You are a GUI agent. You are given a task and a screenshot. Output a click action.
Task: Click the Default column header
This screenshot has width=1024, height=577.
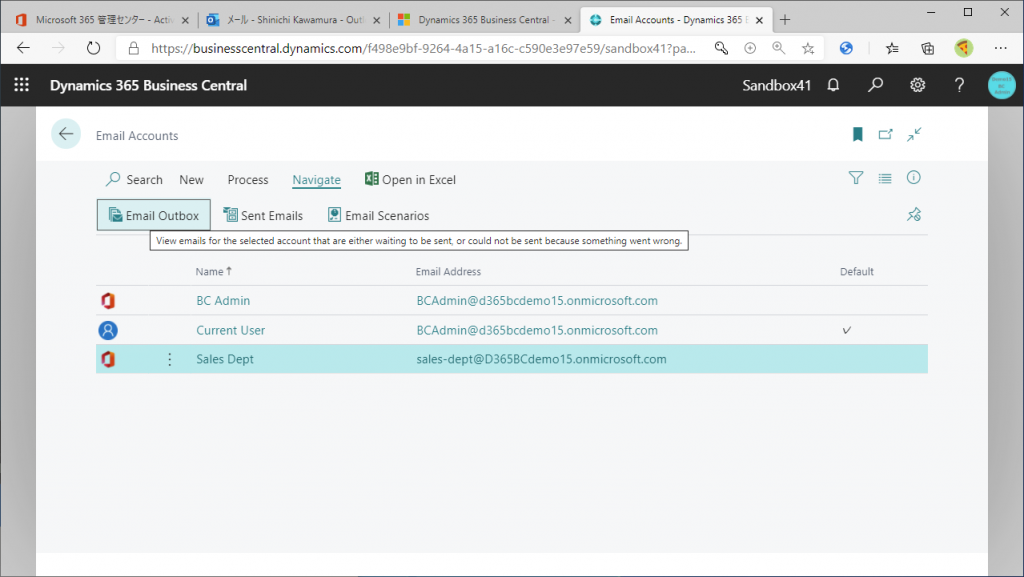(856, 272)
